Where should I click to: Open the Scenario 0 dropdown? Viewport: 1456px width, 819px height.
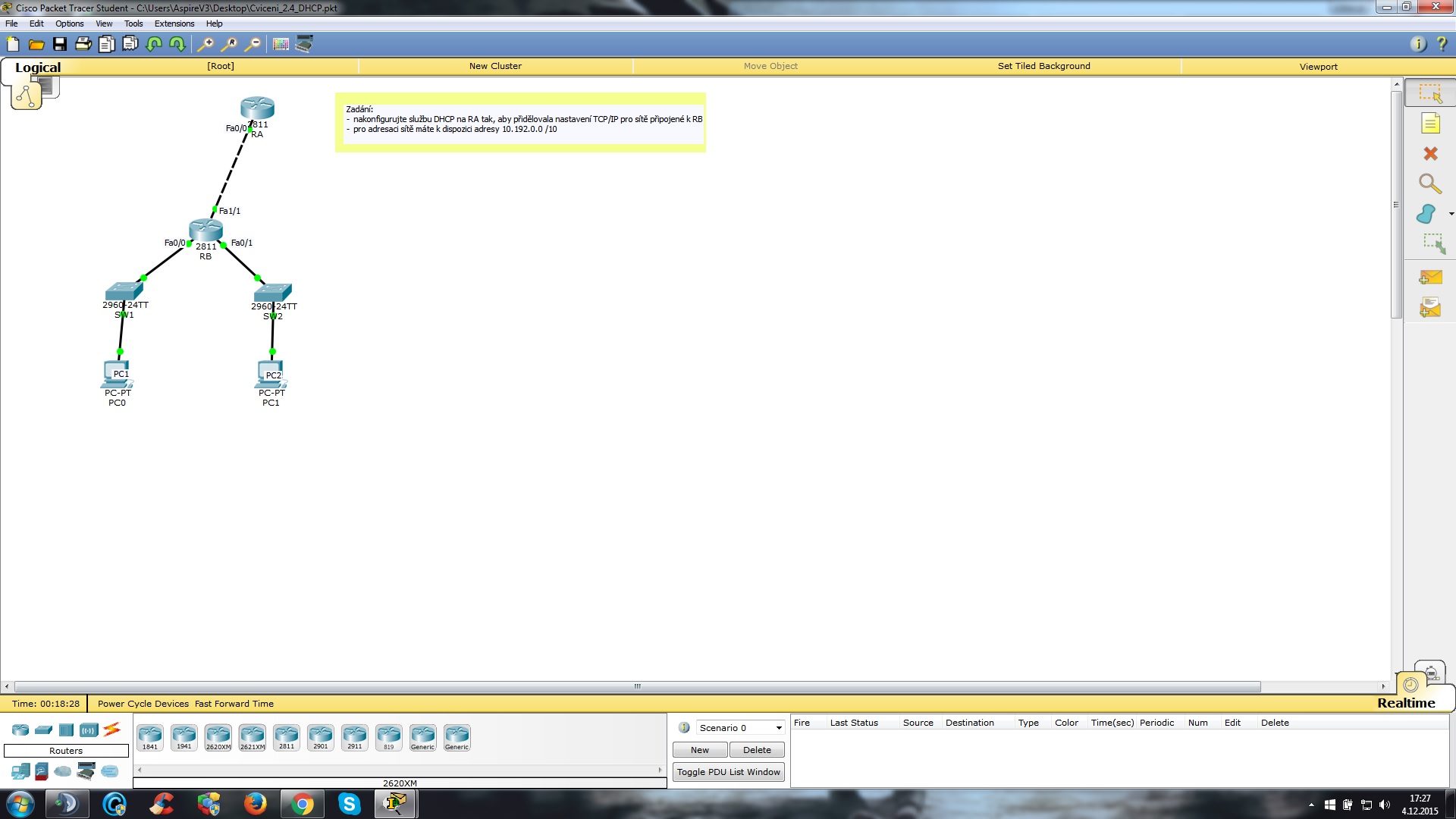740,728
